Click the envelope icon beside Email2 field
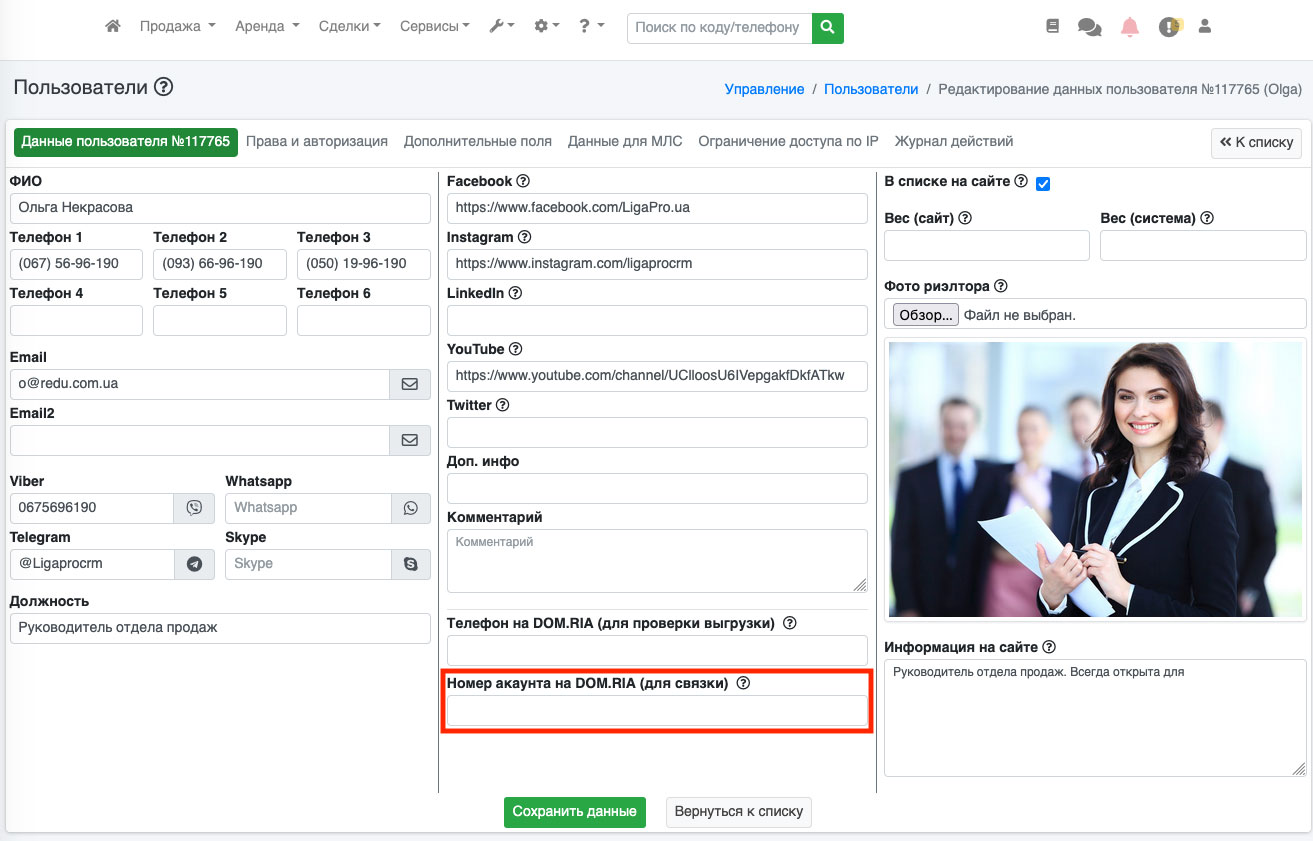This screenshot has height=841, width=1313. tap(410, 439)
